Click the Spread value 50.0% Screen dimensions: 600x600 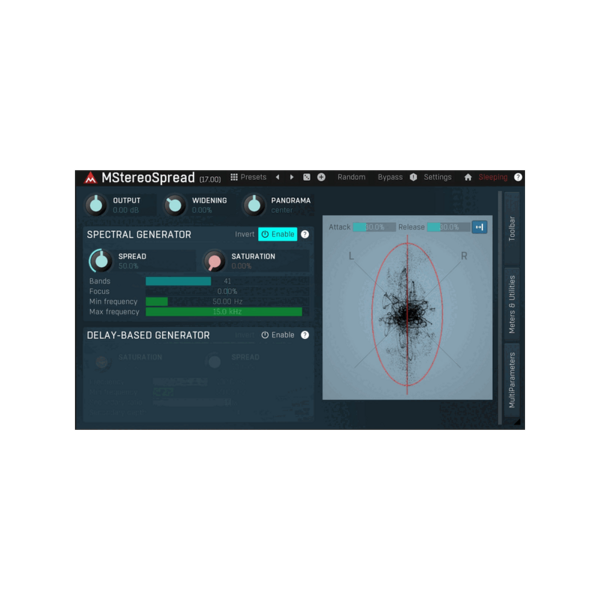128,266
